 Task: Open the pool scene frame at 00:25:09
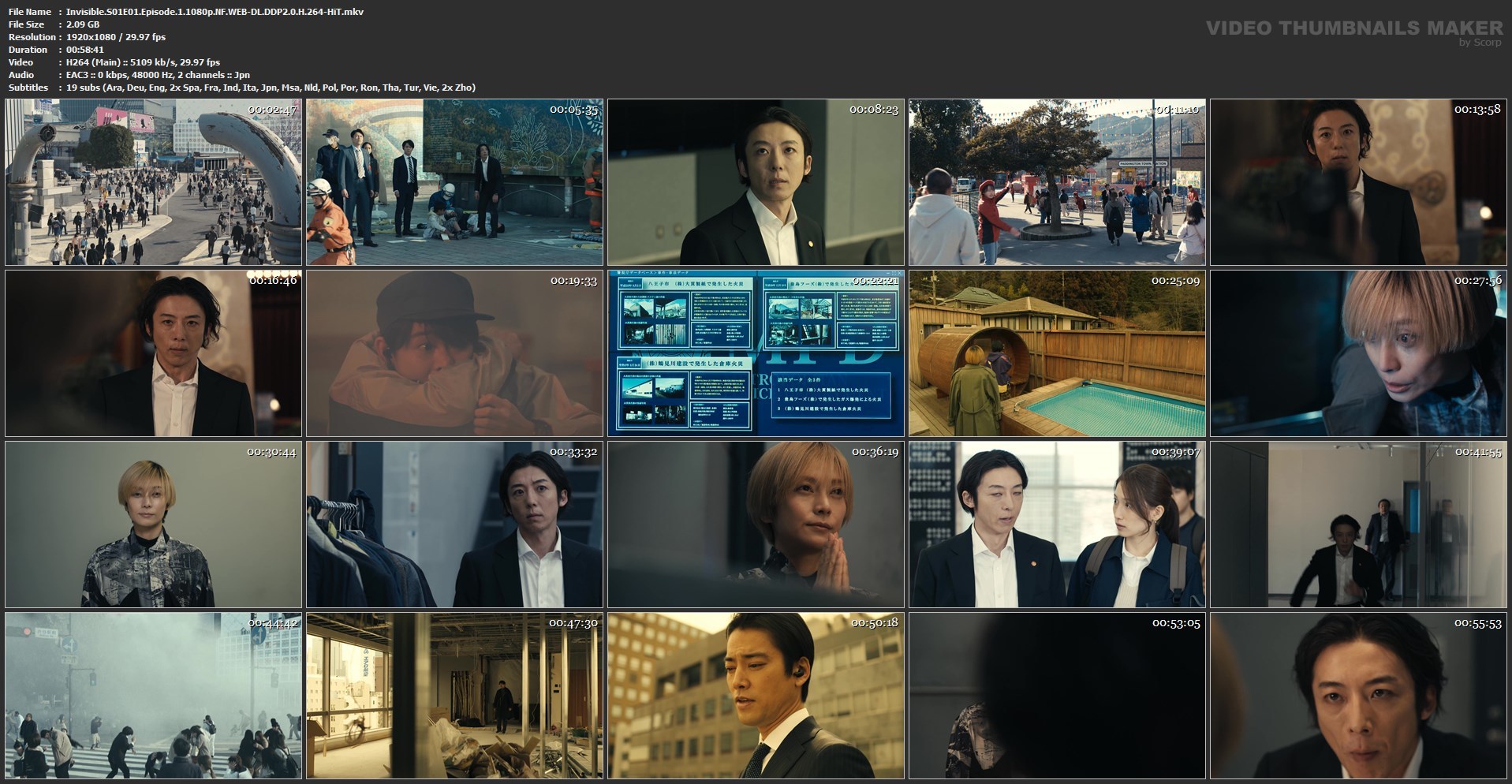click(x=1057, y=353)
